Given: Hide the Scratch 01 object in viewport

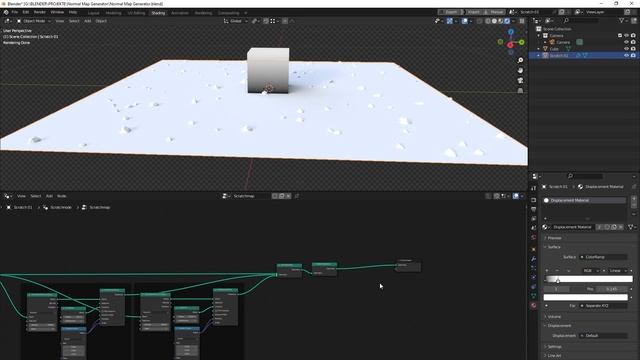Looking at the screenshot, I should (x=627, y=56).
